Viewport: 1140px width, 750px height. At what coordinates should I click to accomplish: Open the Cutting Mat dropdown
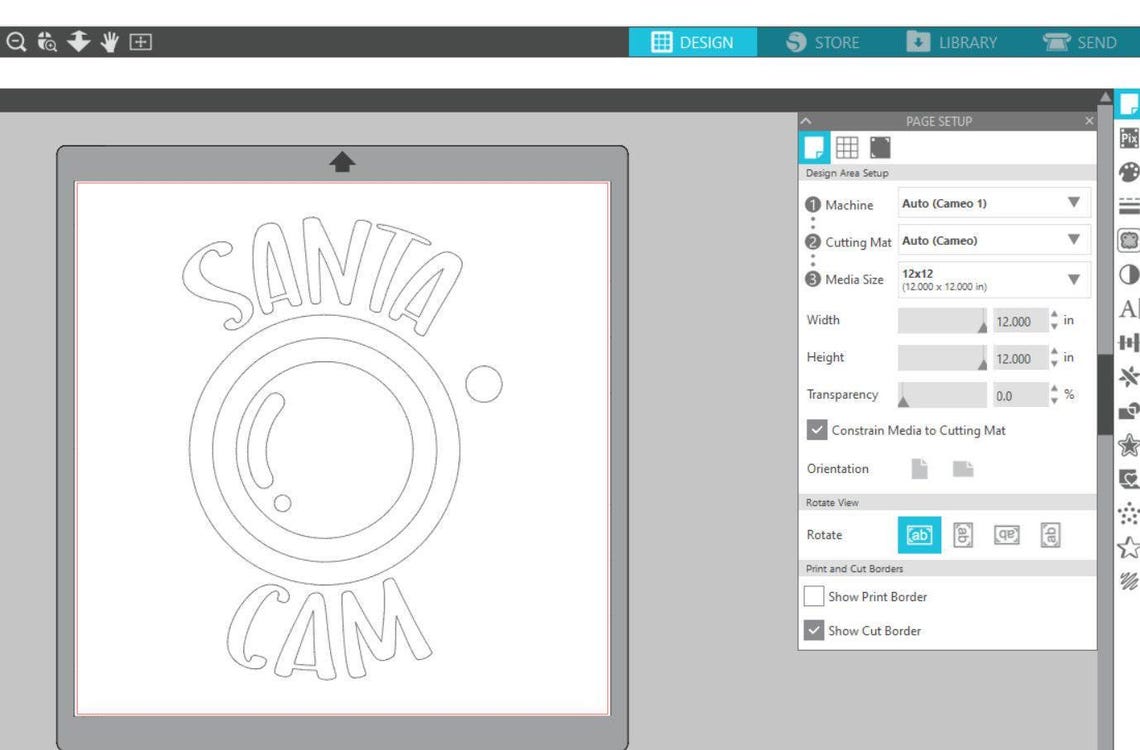[x=994, y=241]
